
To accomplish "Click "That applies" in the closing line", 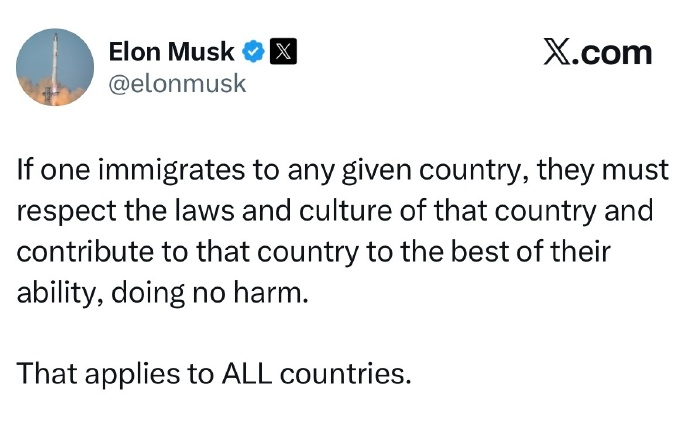I will (99, 375).
